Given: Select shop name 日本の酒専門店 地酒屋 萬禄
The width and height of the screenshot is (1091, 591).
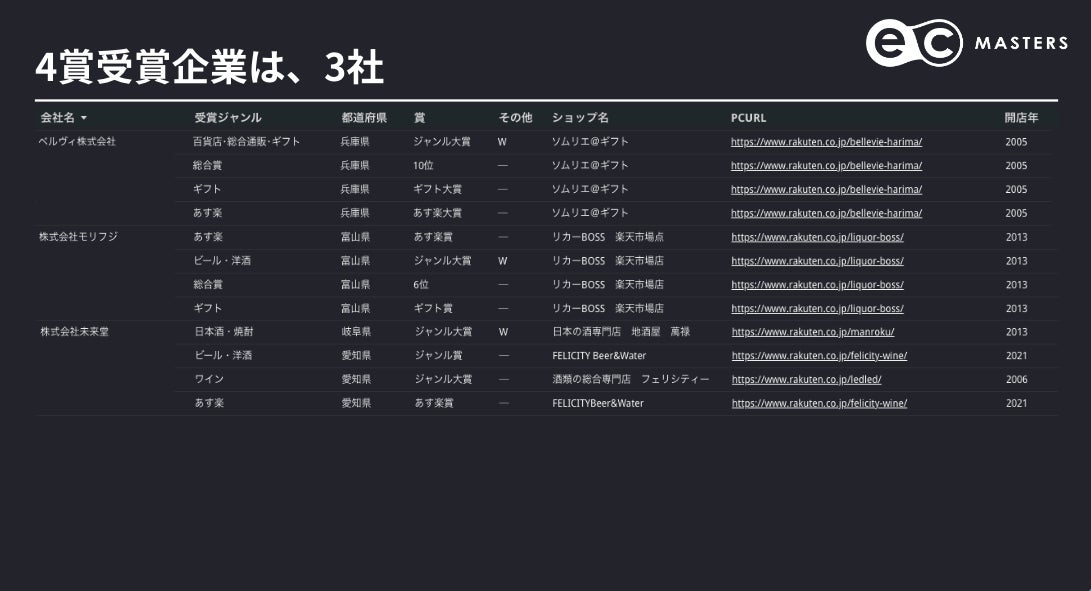Looking at the screenshot, I should click(x=621, y=332).
